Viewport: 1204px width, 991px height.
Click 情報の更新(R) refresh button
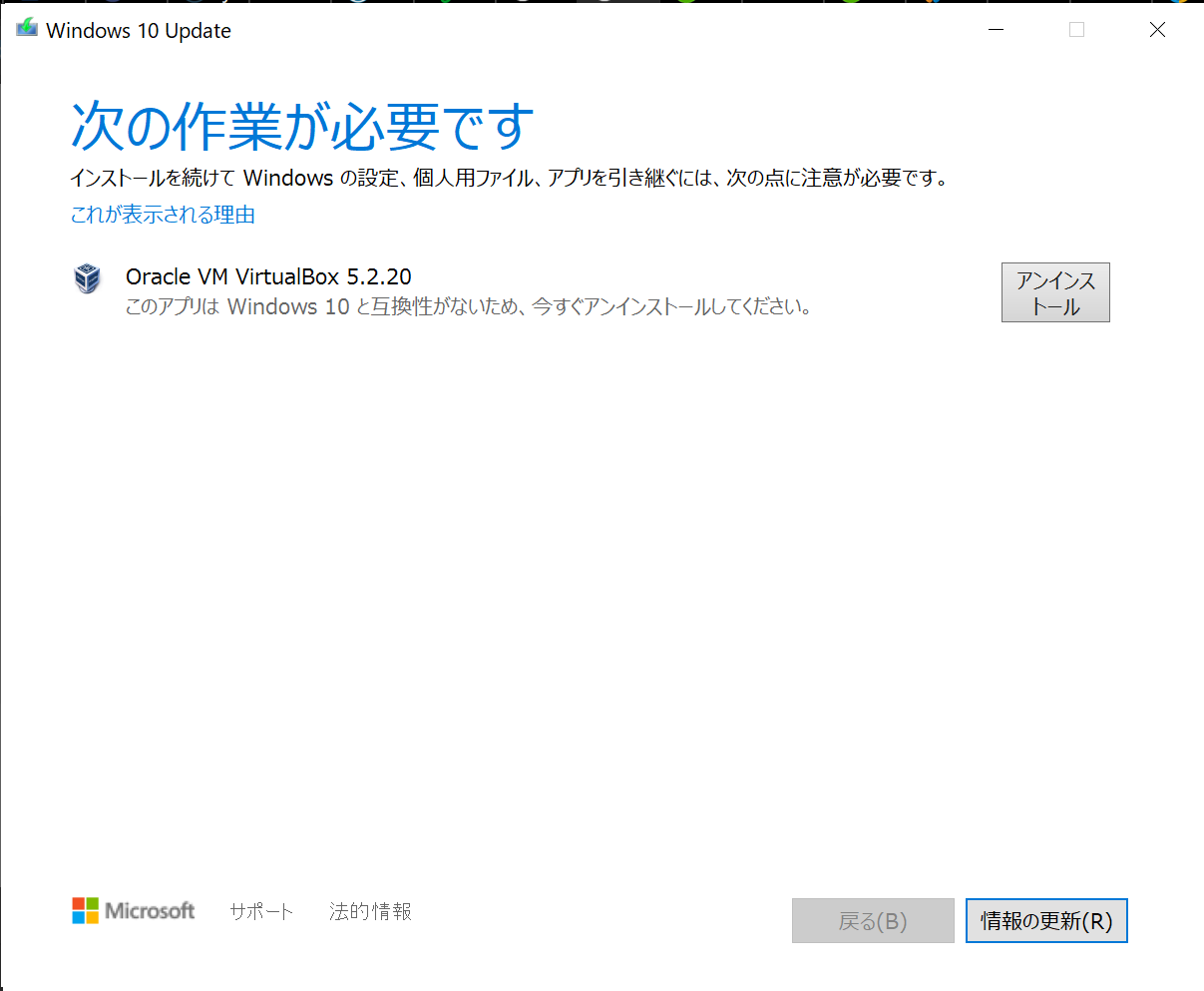[1046, 920]
